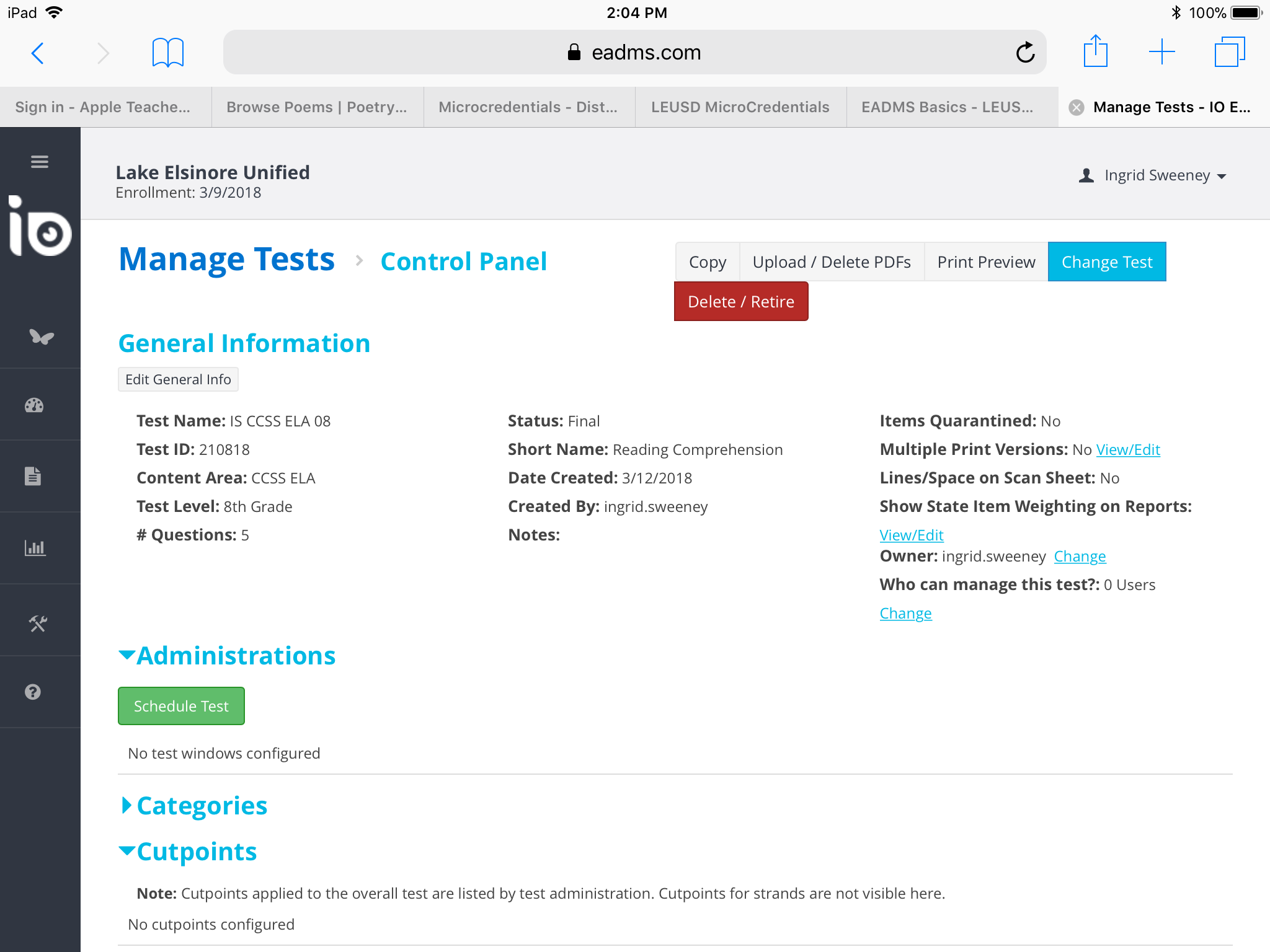Click the Change link next to Owner

coord(1079,556)
